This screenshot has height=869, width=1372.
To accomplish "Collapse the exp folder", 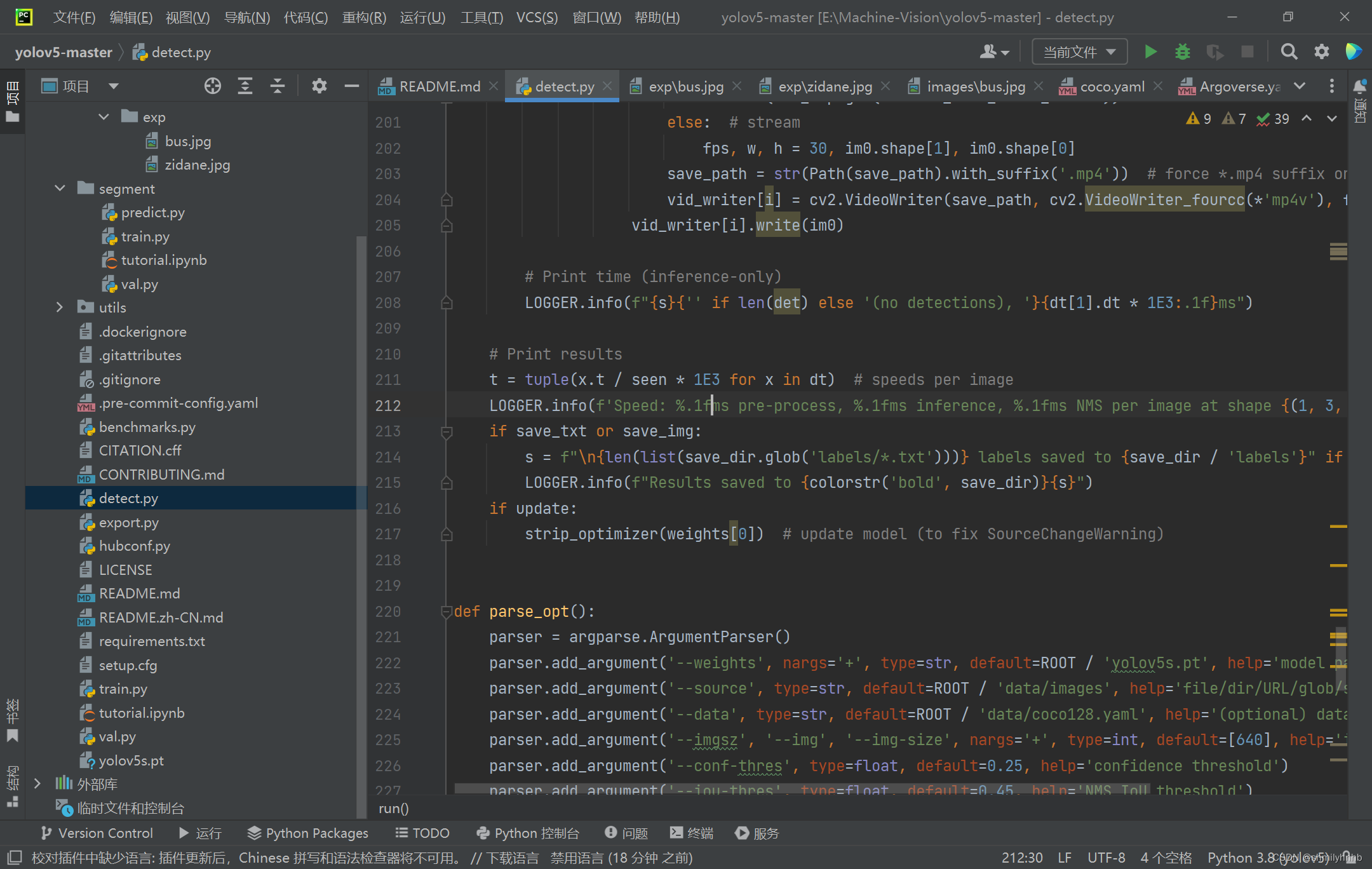I will [104, 117].
